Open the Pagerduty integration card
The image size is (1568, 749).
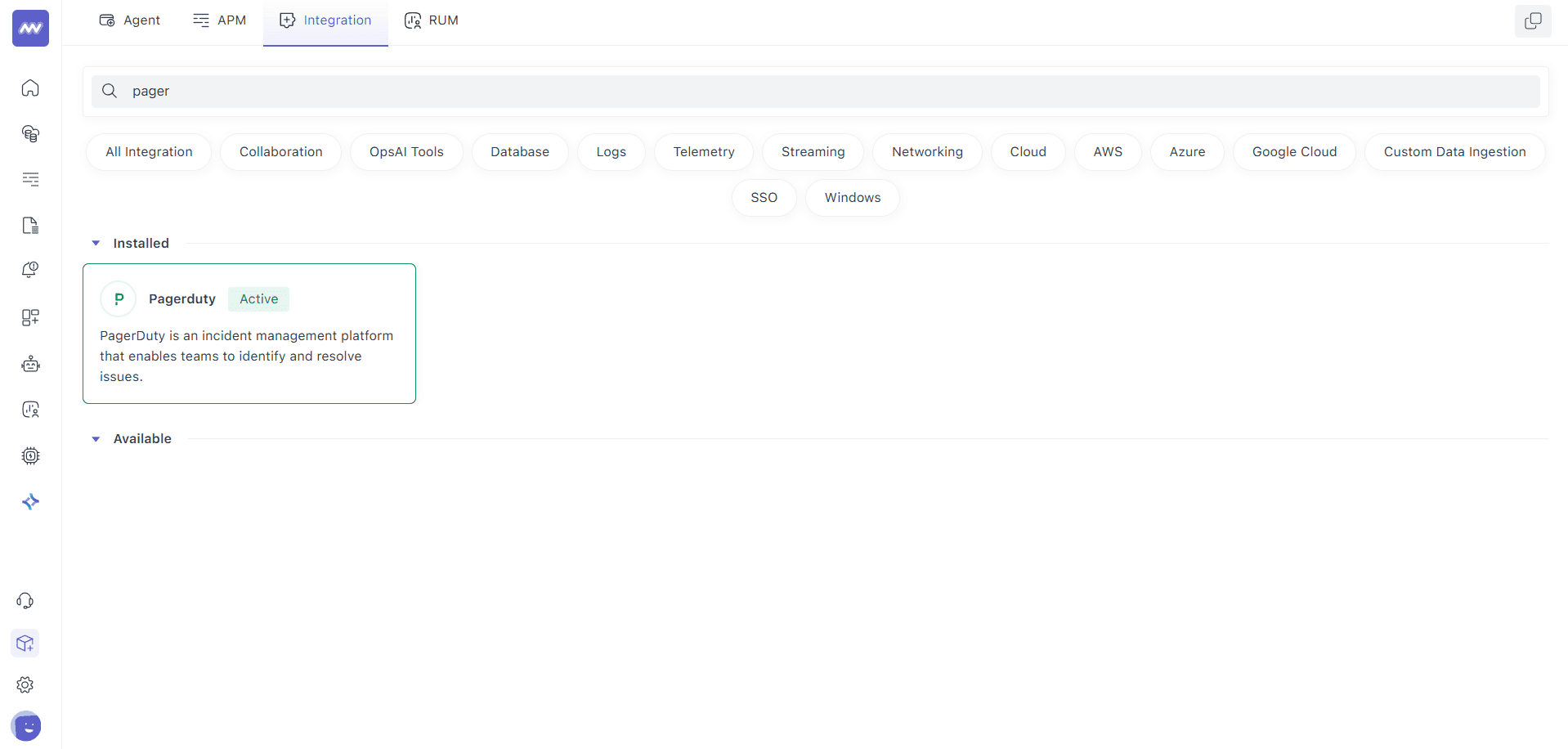pos(249,333)
